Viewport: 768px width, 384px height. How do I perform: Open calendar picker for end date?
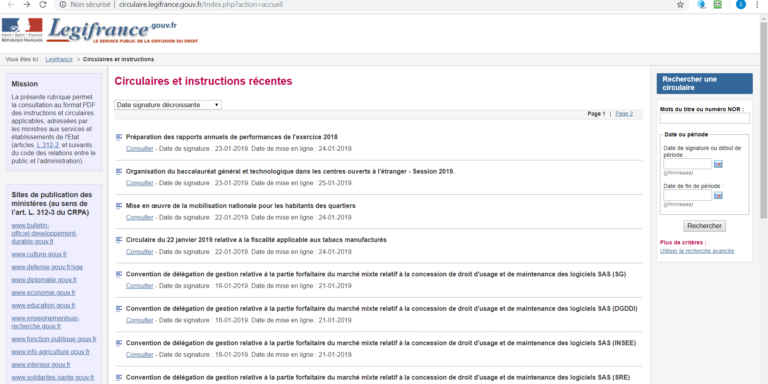(x=718, y=195)
